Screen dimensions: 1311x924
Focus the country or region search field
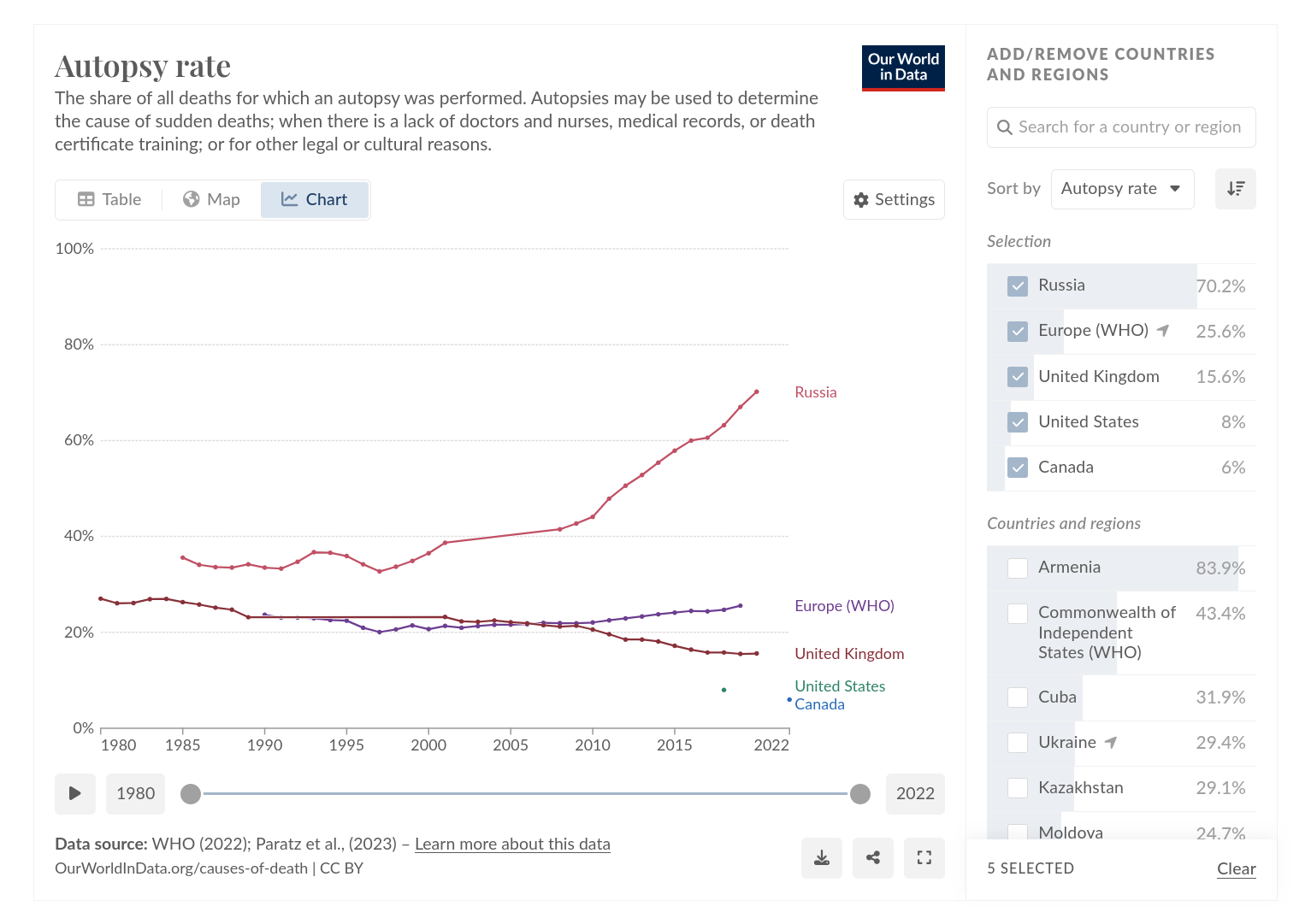coord(1129,127)
